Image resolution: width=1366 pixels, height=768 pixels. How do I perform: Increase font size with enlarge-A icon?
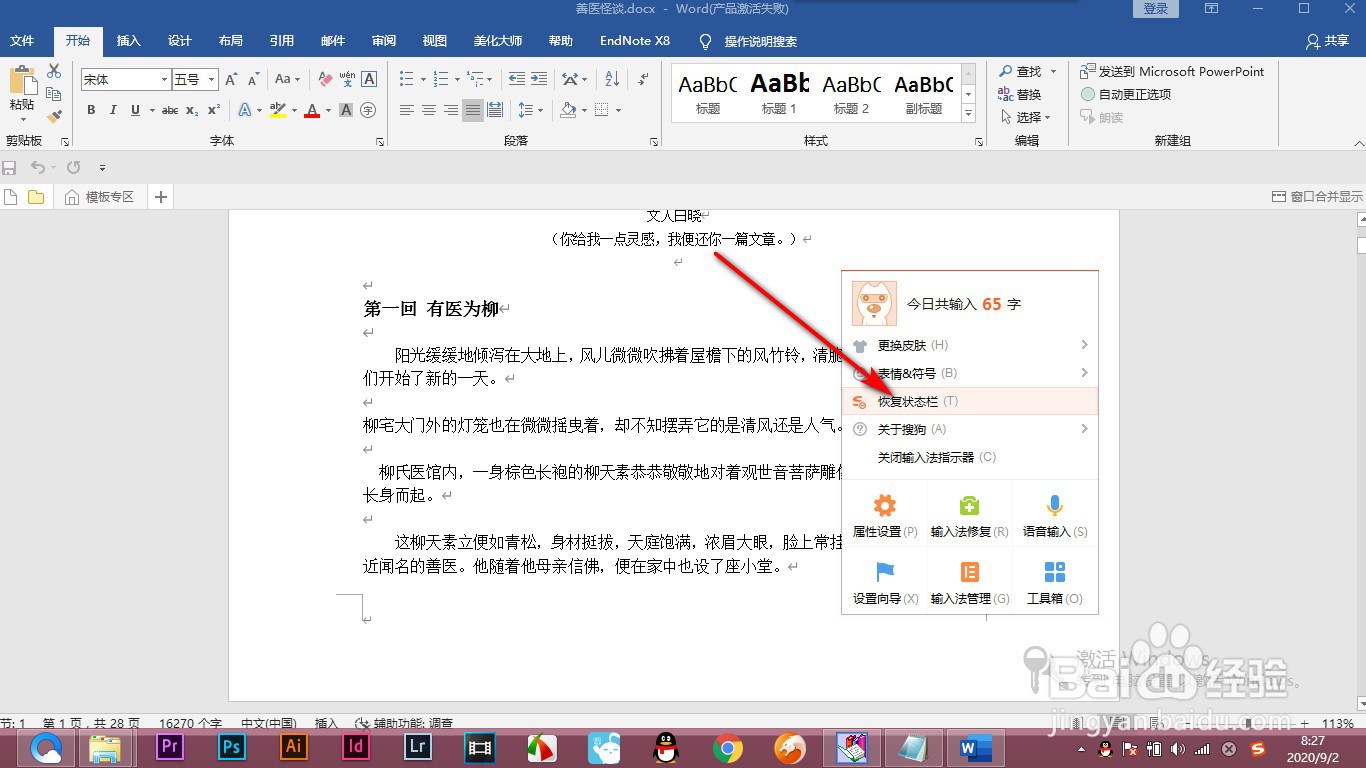(231, 79)
